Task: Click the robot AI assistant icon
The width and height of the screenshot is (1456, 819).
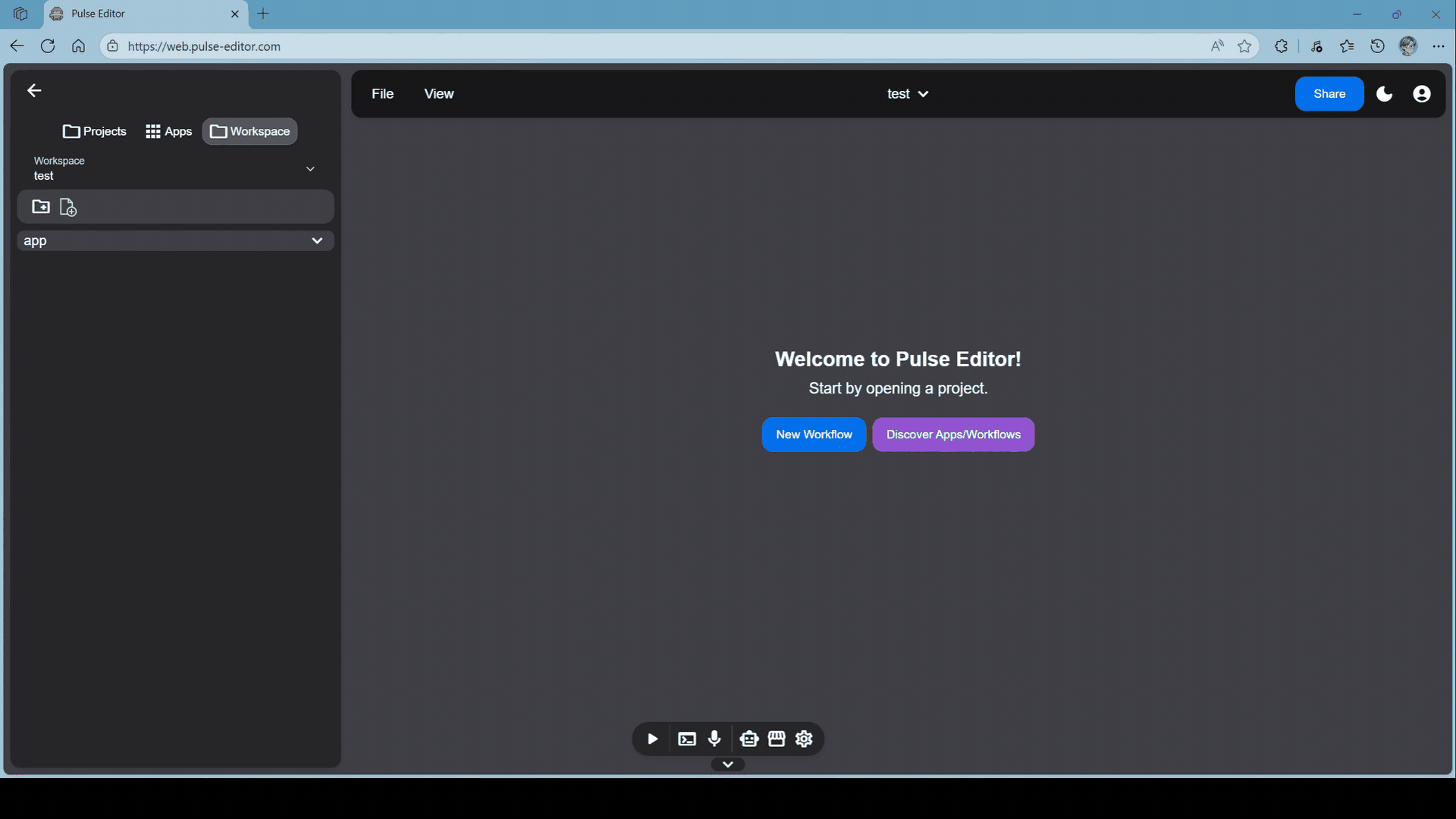Action: point(749,739)
